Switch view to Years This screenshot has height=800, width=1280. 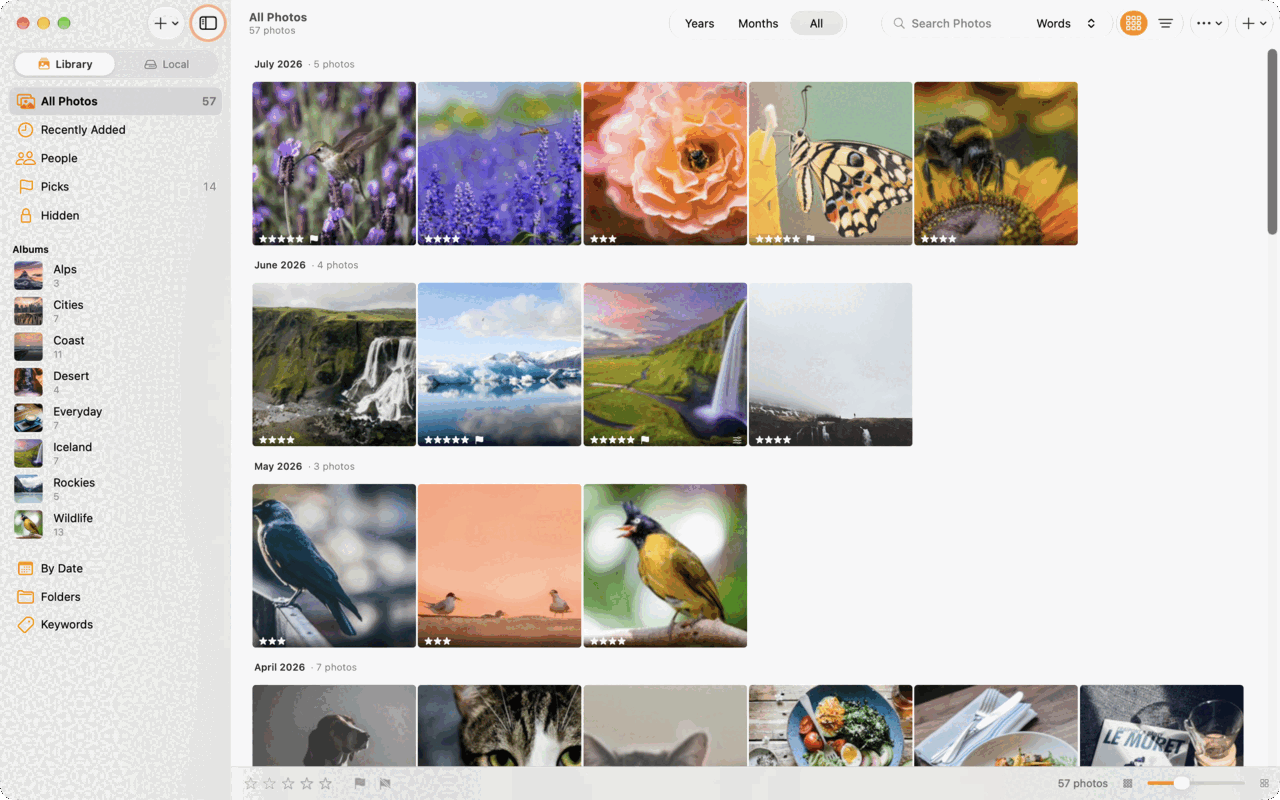pos(700,23)
